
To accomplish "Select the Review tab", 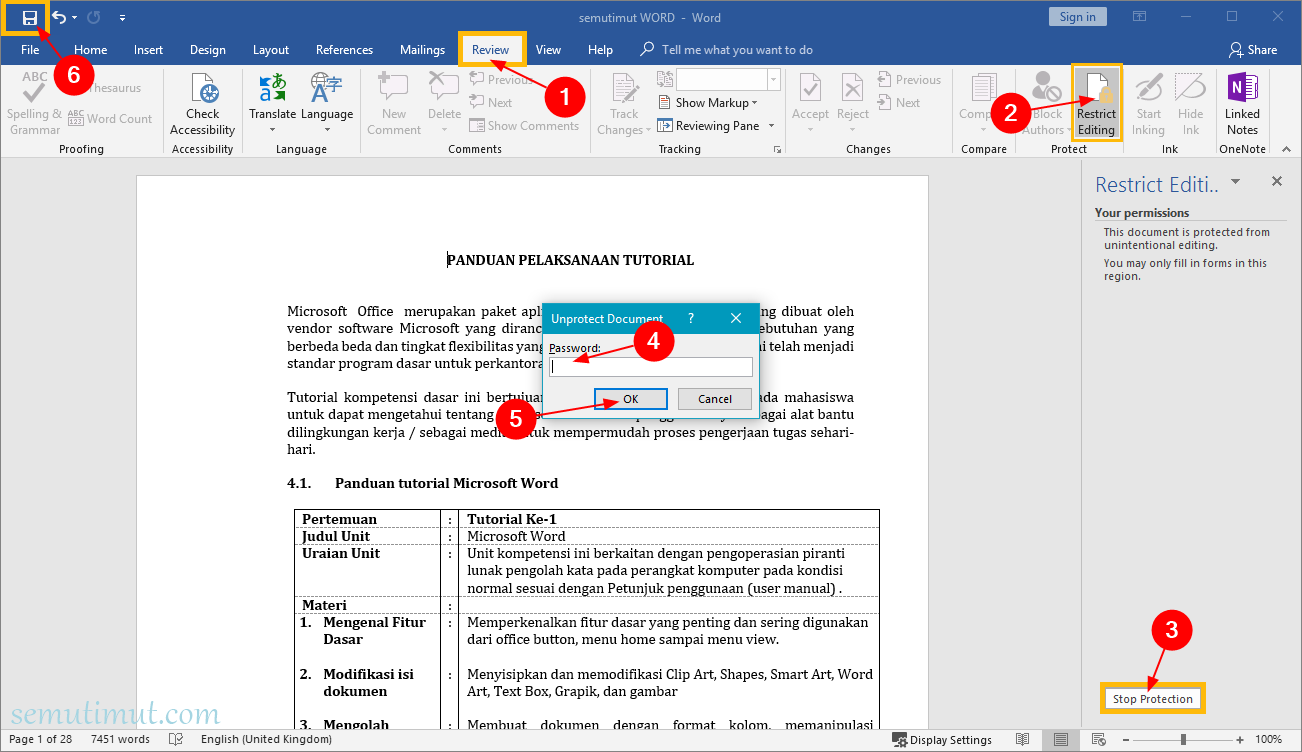I will 491,50.
